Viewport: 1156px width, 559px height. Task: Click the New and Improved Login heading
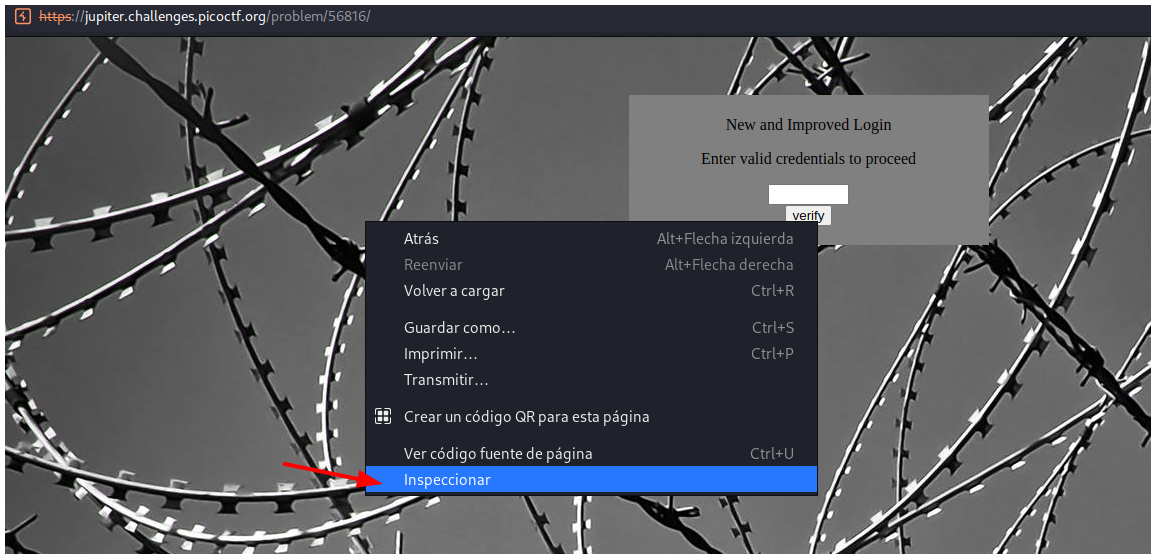[x=808, y=125]
